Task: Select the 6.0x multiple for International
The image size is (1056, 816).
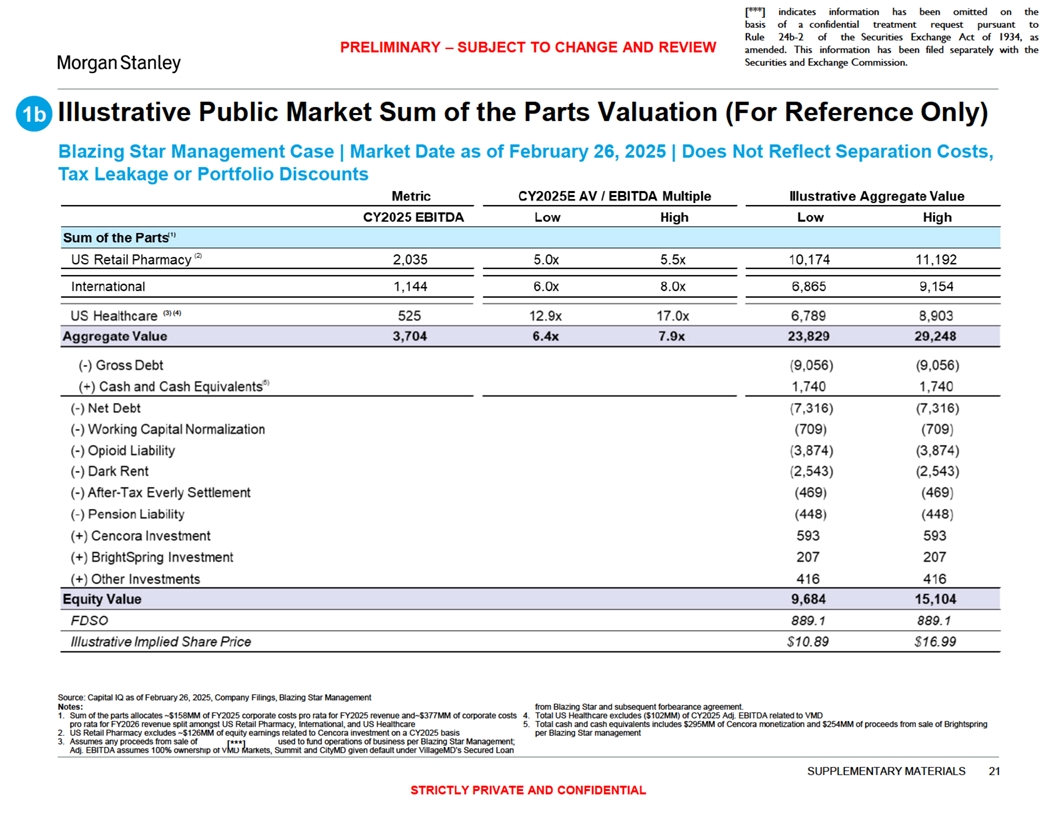Action: pos(545,286)
